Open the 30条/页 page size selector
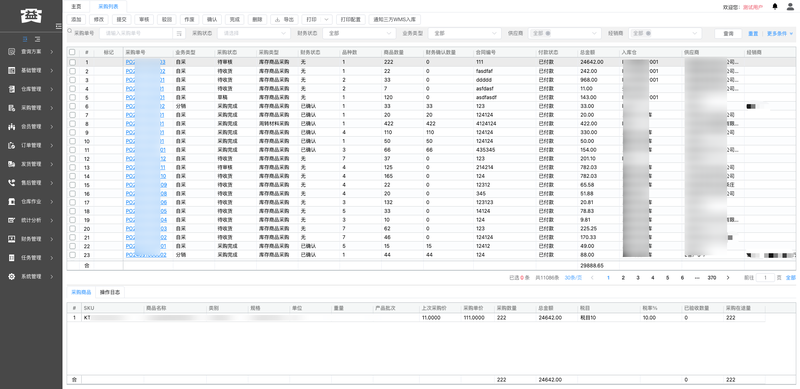800x389 pixels. click(573, 278)
